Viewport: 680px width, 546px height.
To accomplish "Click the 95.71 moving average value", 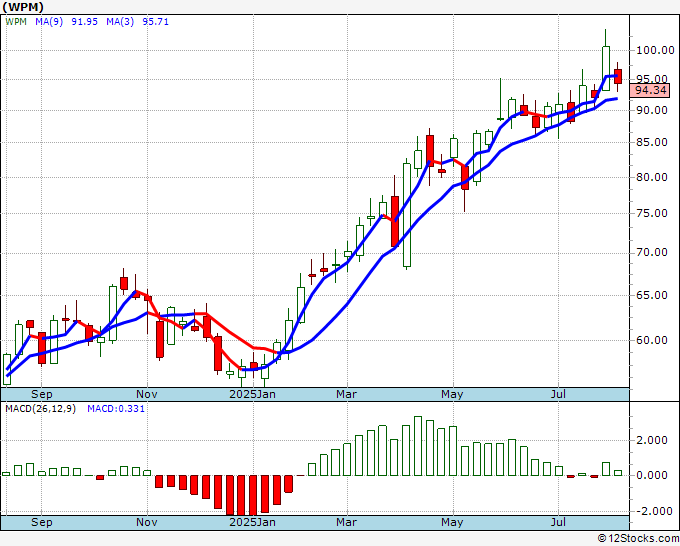I will coord(155,22).
